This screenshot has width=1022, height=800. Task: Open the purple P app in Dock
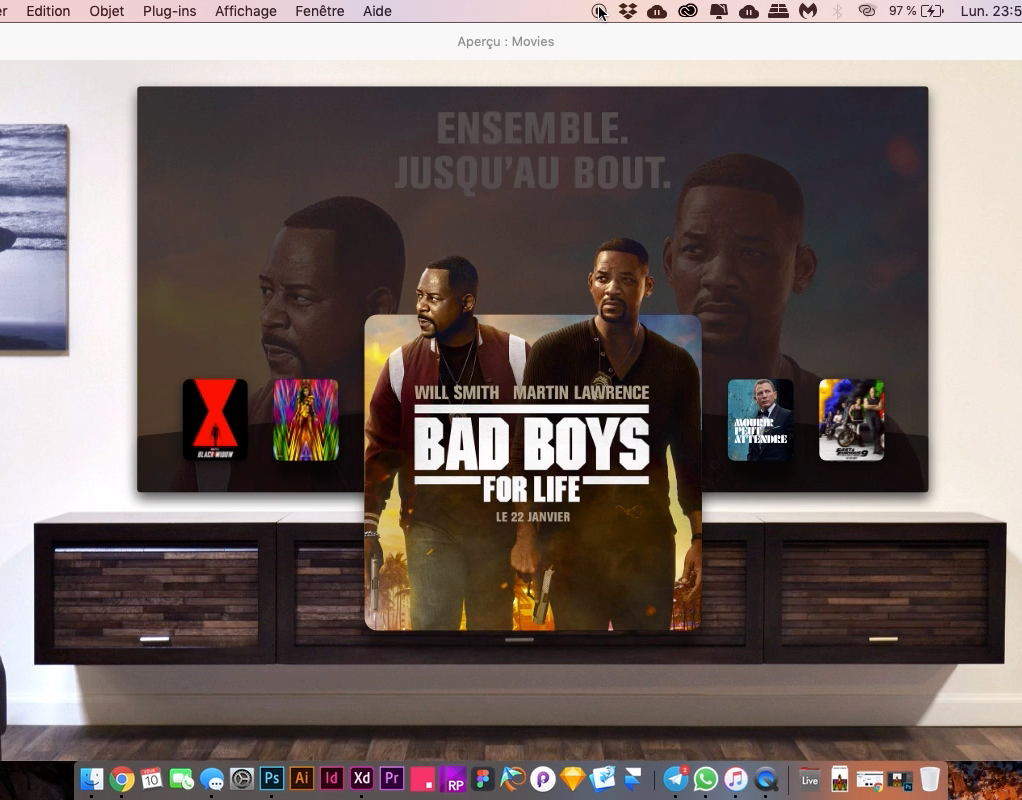coord(542,778)
